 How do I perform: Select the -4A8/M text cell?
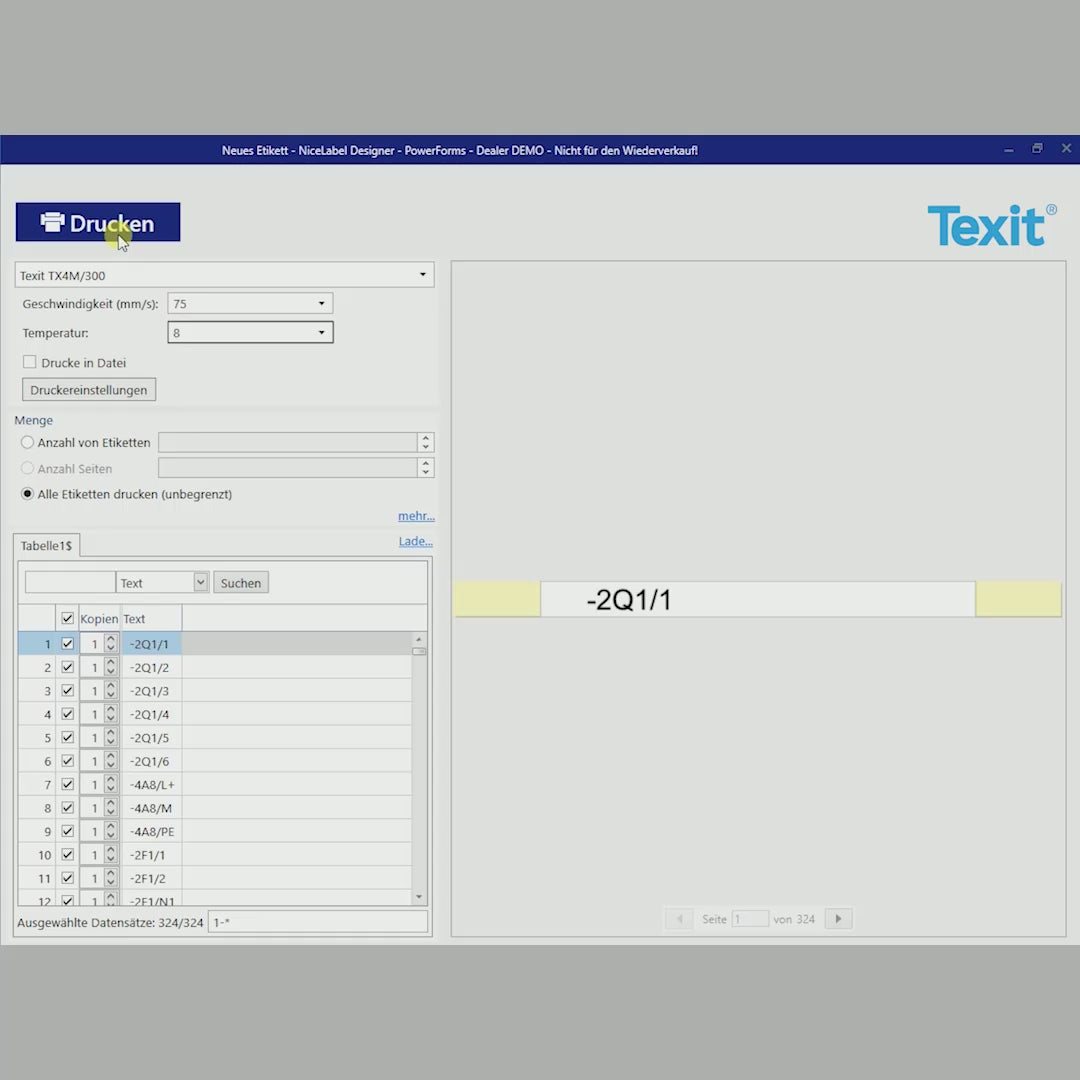(x=152, y=807)
